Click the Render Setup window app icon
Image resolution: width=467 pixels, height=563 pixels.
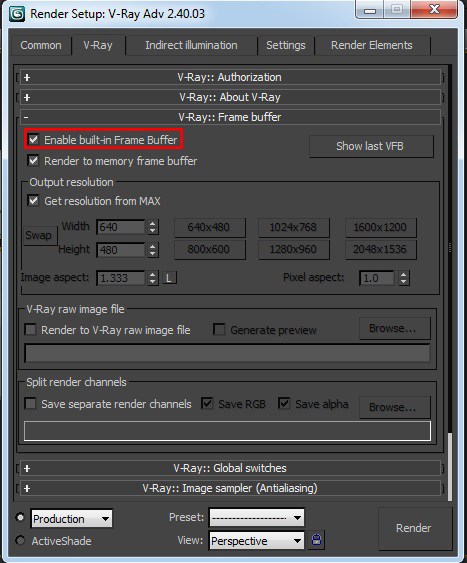(17, 14)
